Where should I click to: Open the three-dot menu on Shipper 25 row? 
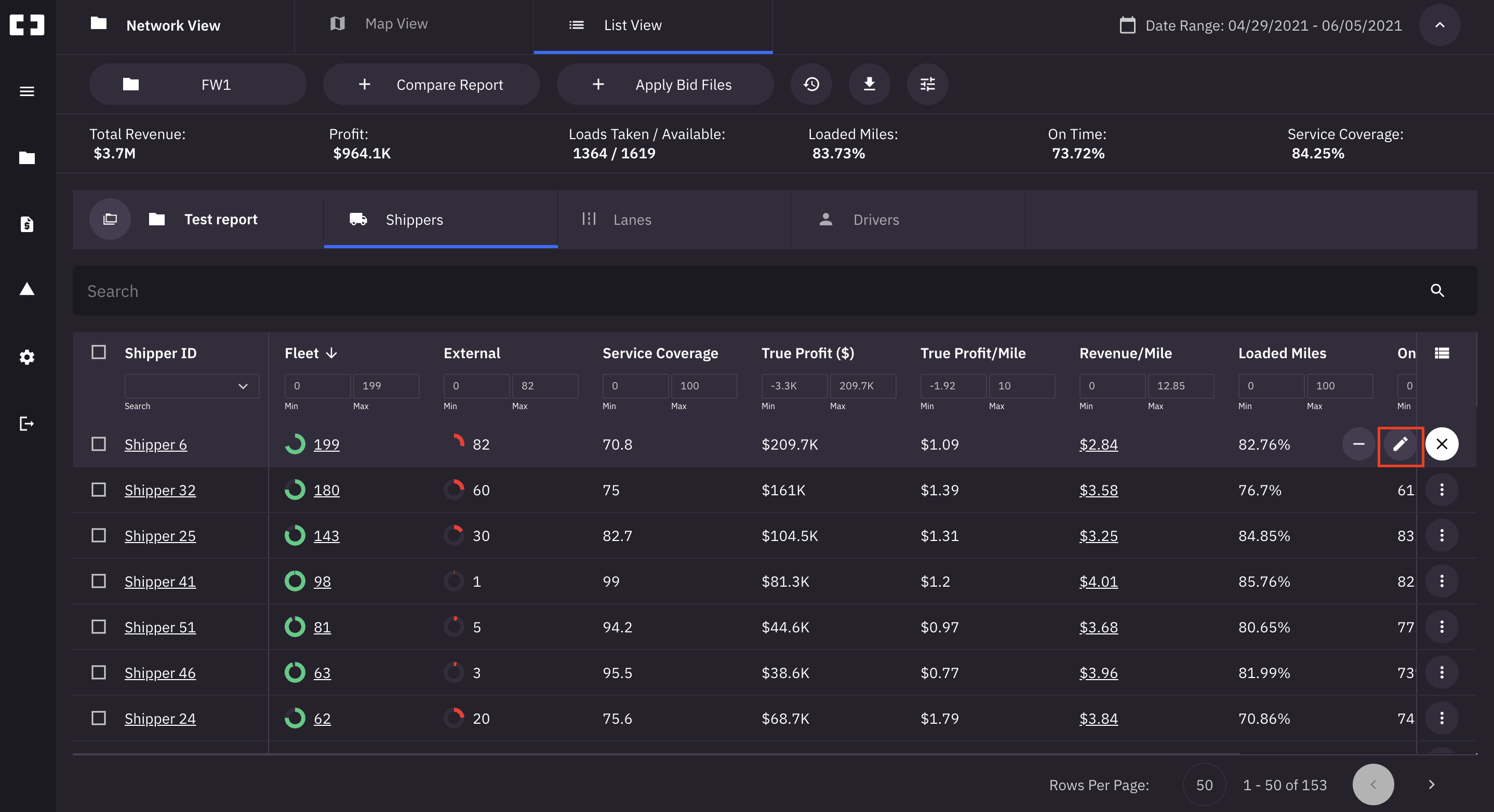(1443, 536)
